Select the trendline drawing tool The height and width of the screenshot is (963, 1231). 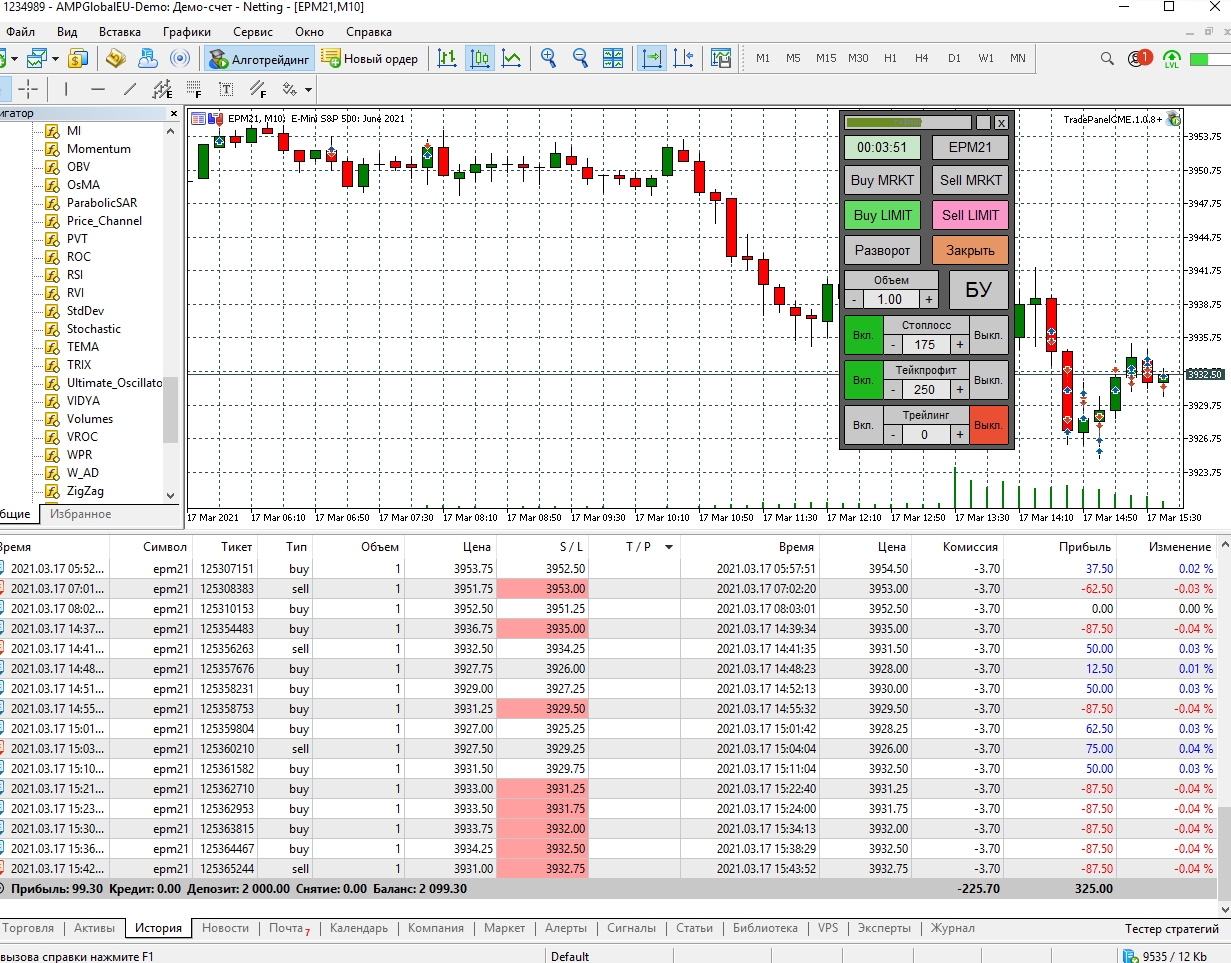coord(130,89)
